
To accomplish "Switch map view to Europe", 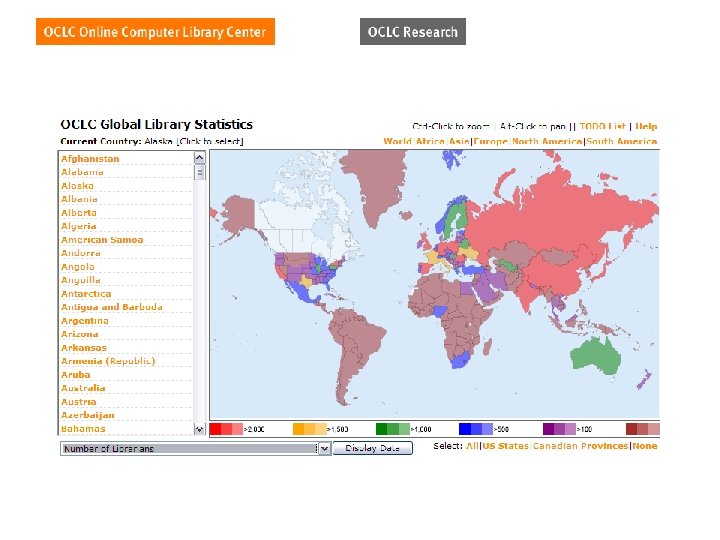I will click(x=490, y=141).
